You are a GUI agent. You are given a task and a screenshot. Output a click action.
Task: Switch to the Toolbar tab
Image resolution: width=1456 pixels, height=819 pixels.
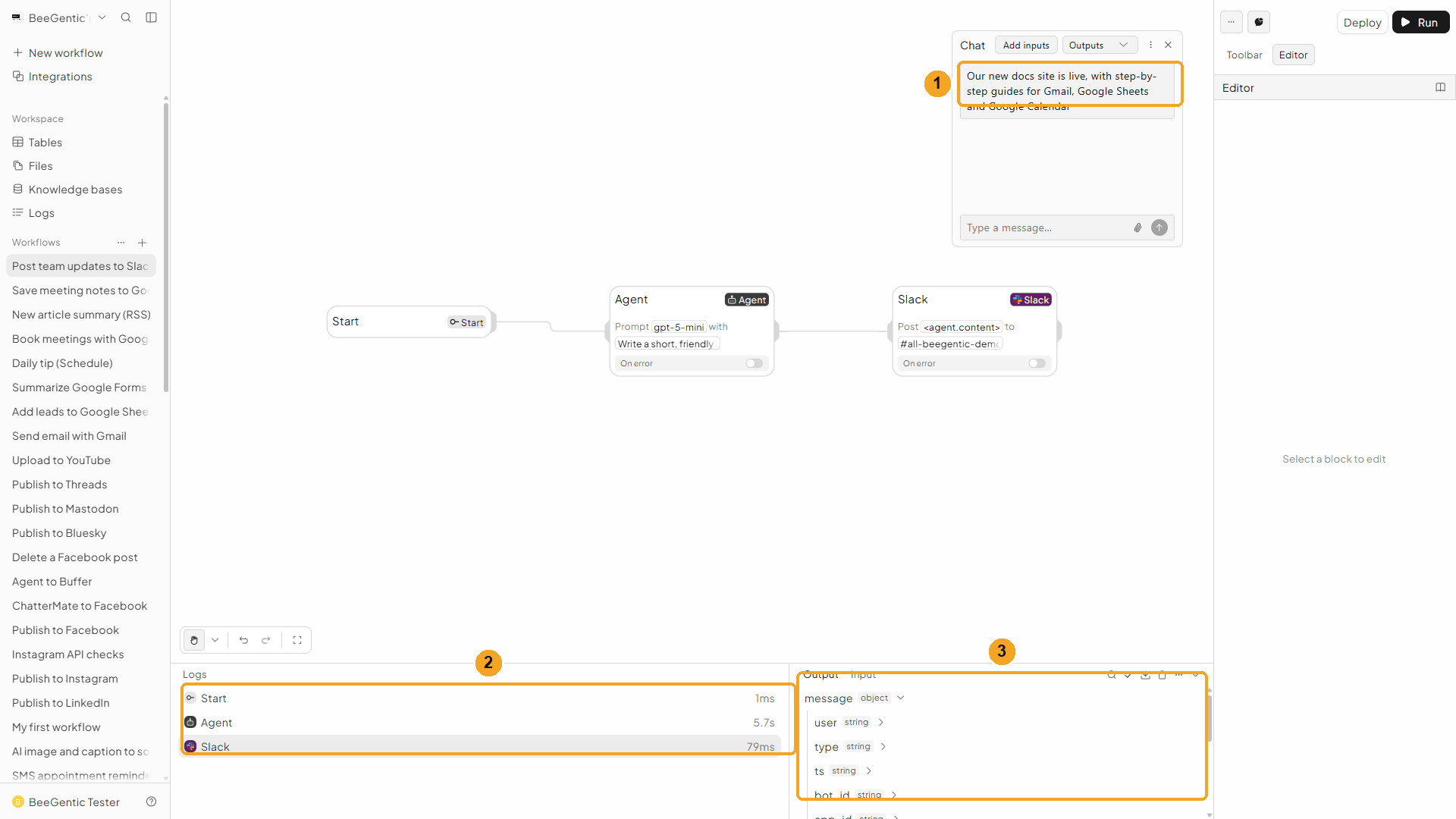tap(1244, 55)
